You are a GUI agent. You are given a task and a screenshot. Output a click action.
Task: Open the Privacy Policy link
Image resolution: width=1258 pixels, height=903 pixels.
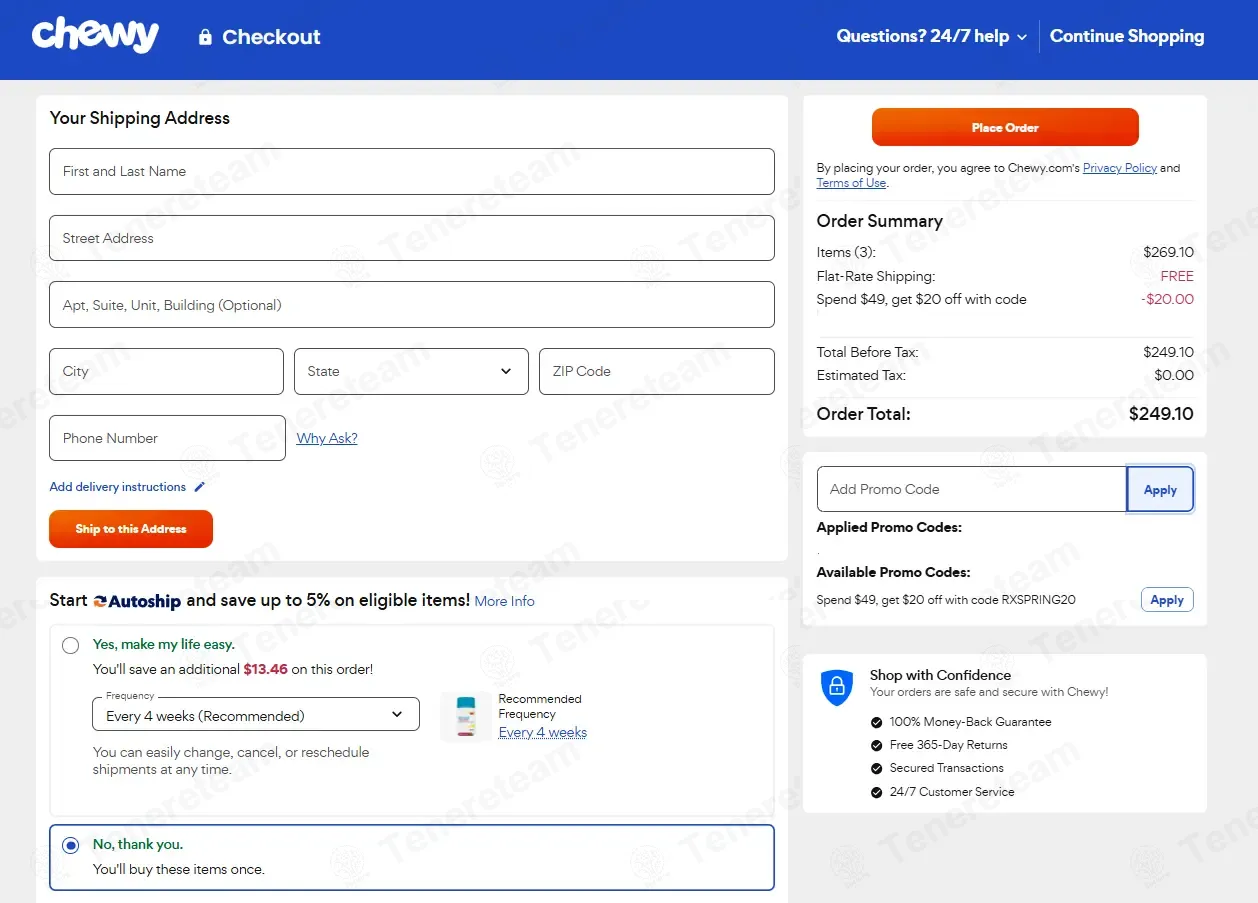(1120, 168)
